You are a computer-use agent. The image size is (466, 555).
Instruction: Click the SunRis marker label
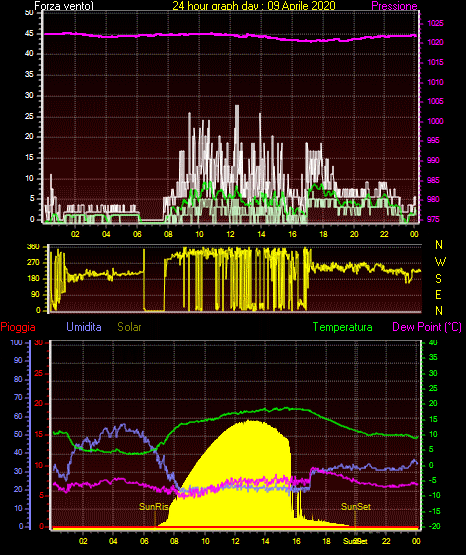pos(154,507)
